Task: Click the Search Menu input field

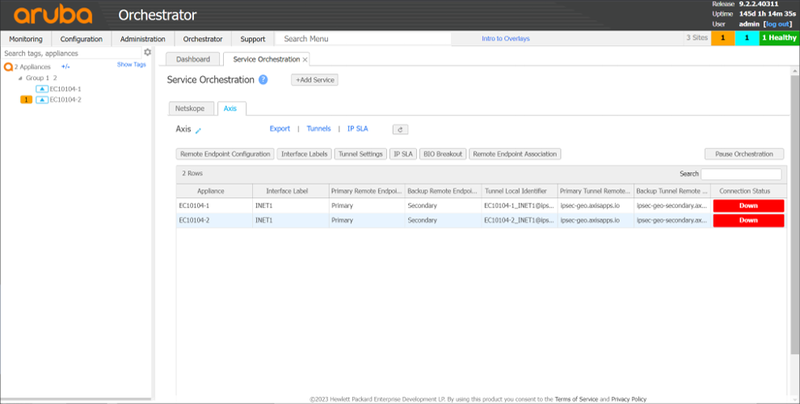Action: tap(363, 39)
